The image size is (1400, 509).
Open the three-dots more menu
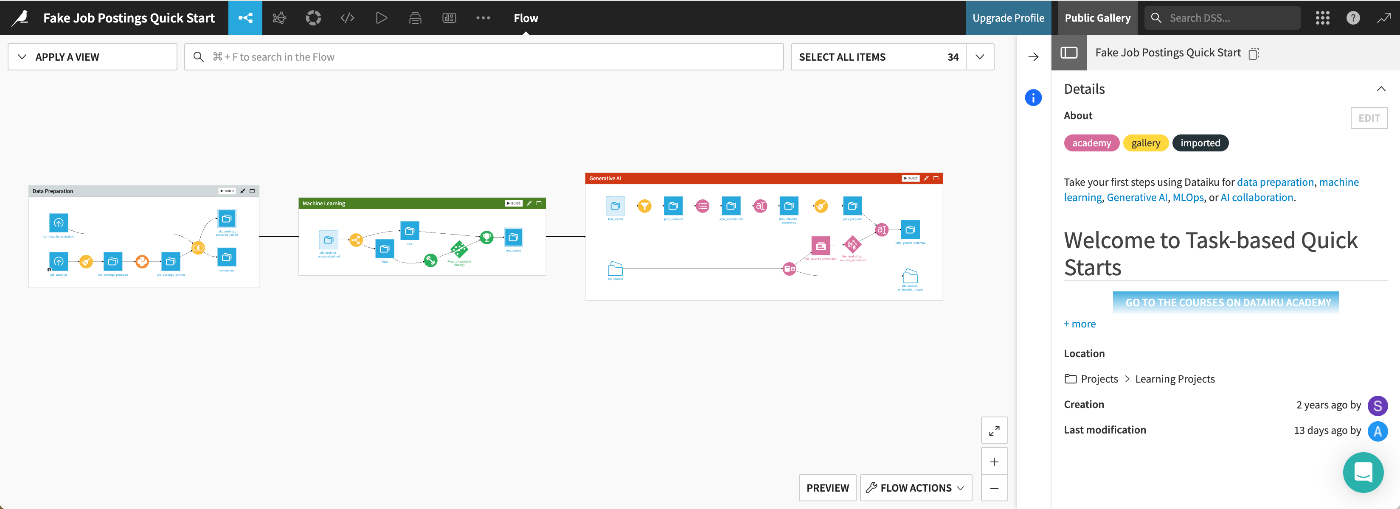(483, 18)
